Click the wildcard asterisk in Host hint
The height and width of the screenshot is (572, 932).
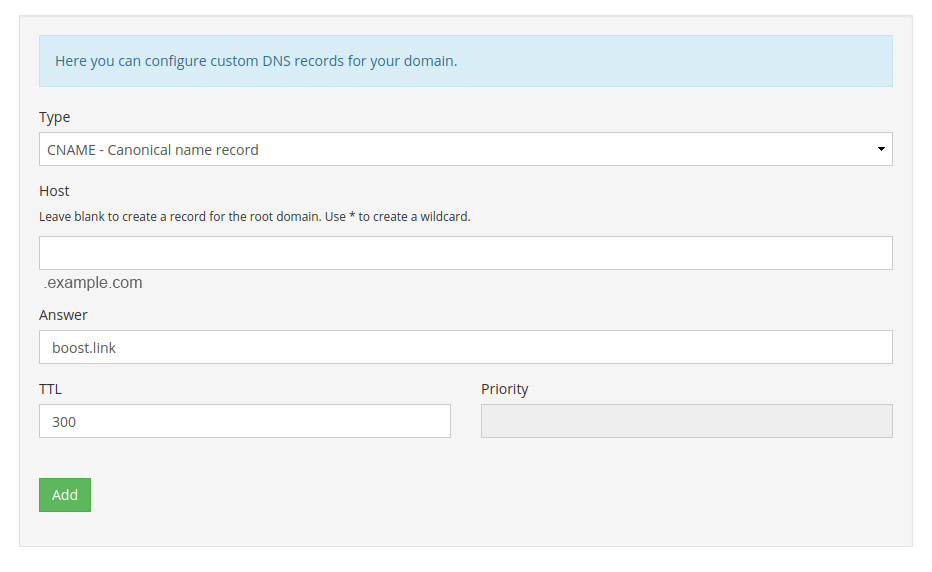[x=352, y=215]
